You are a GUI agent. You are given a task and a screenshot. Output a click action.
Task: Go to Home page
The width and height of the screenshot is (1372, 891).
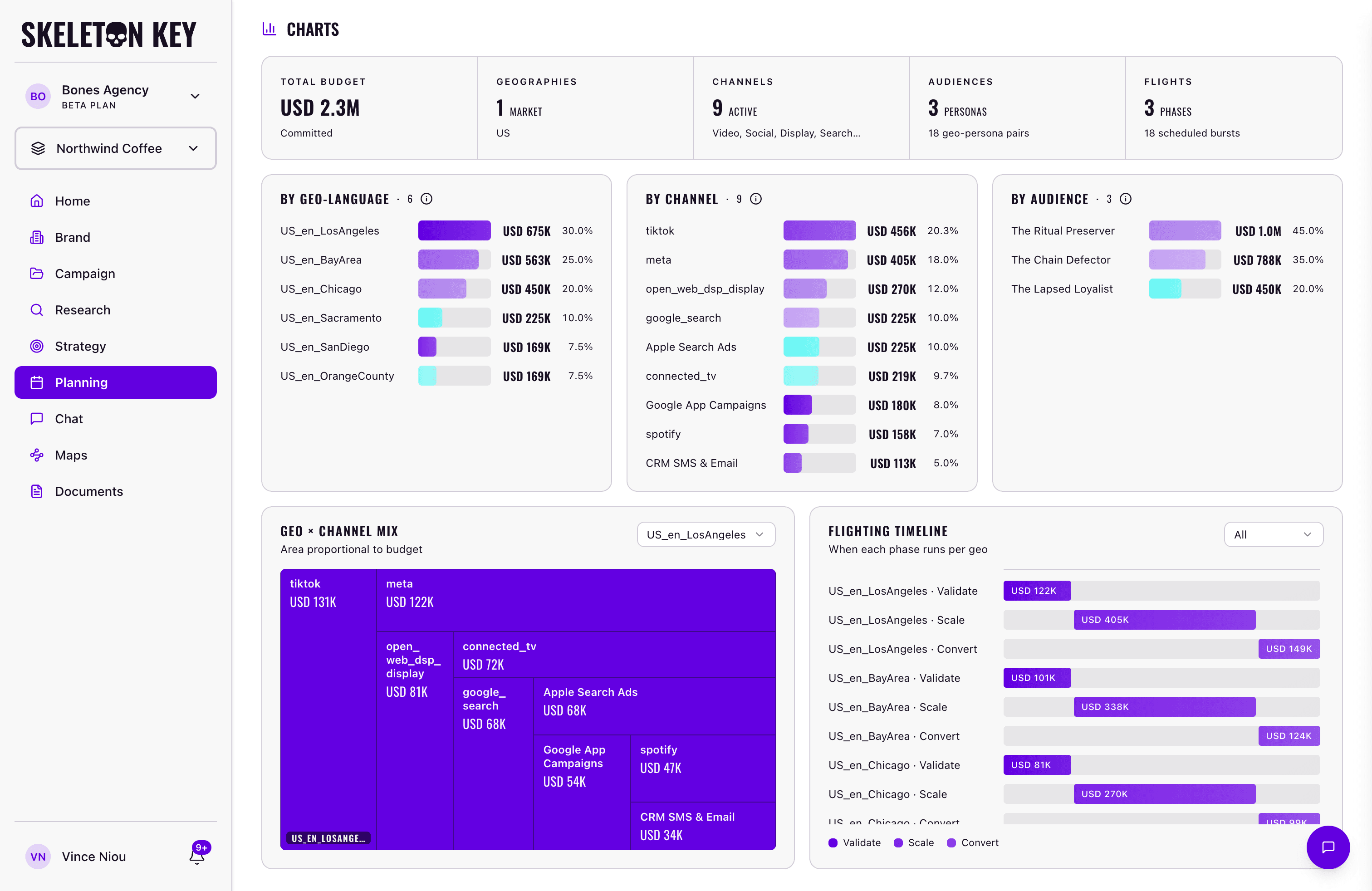coord(115,201)
